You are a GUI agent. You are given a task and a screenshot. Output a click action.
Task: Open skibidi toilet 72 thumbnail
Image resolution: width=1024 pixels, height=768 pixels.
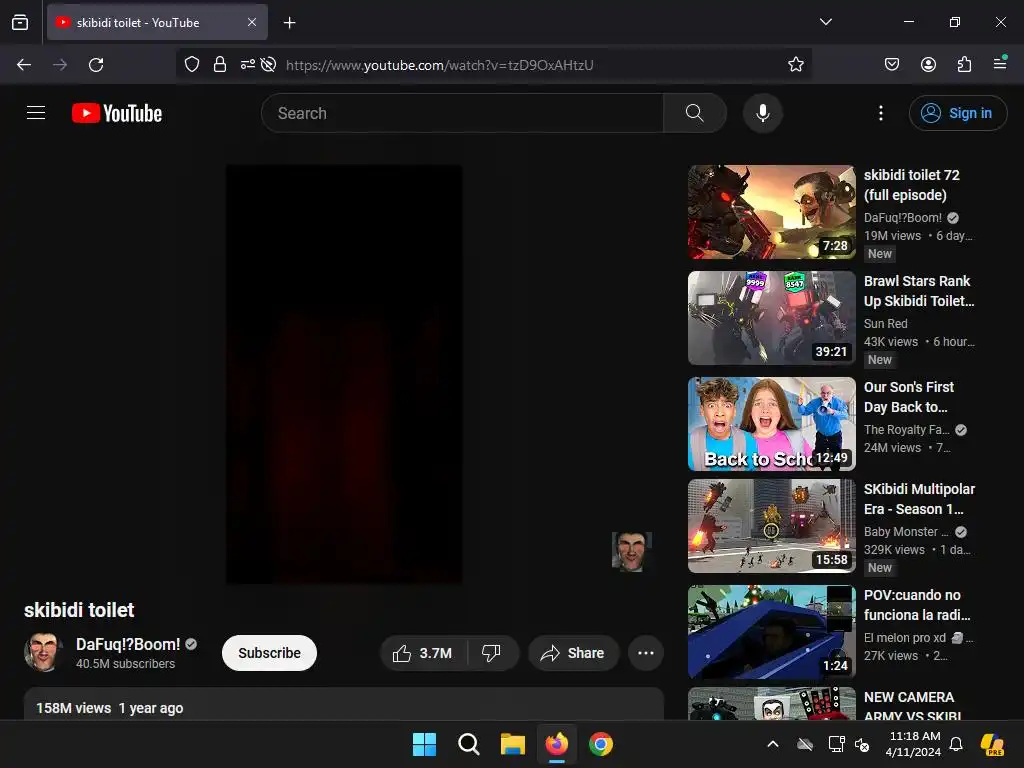click(771, 212)
